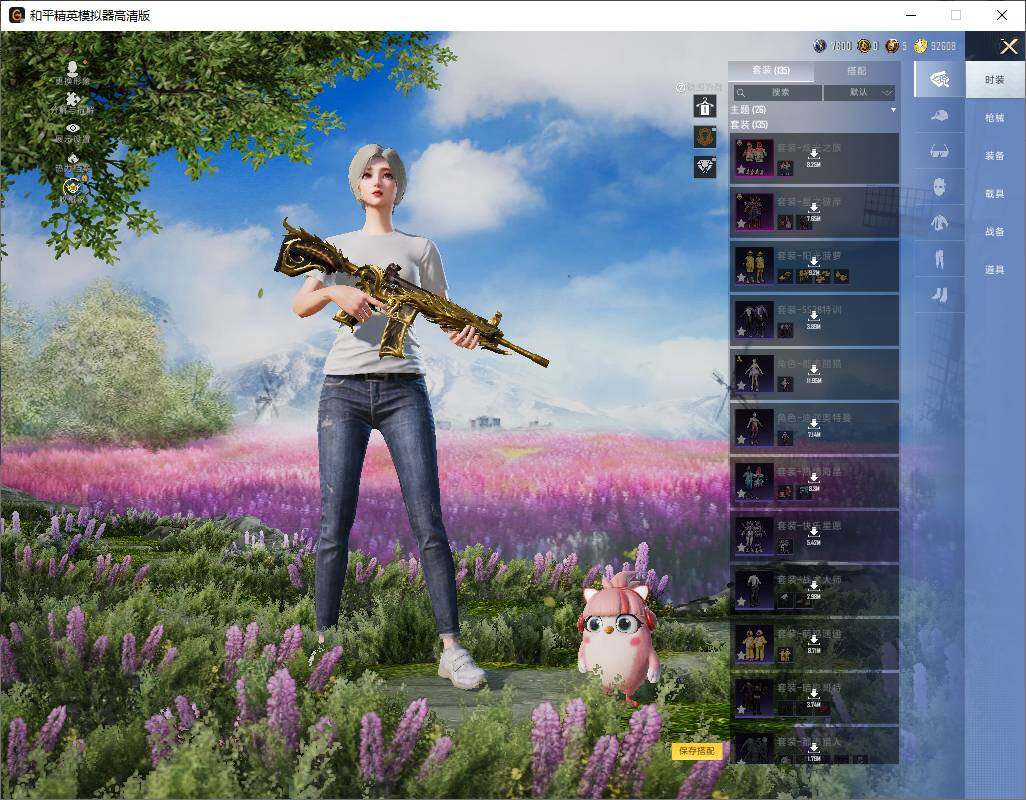Viewport: 1026px width, 800px height.
Task: Download the SS28特训 outfit (3.85M)
Action: tap(813, 320)
